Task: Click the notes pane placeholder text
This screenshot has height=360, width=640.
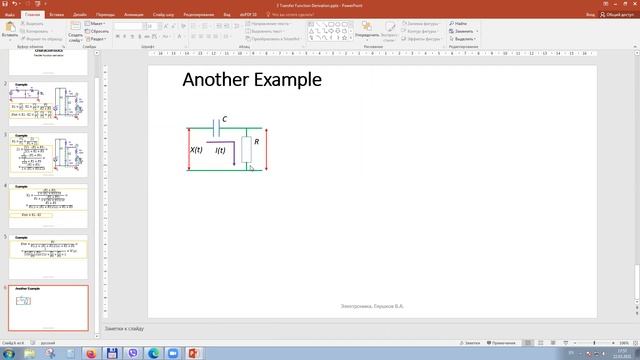Action: (124, 328)
